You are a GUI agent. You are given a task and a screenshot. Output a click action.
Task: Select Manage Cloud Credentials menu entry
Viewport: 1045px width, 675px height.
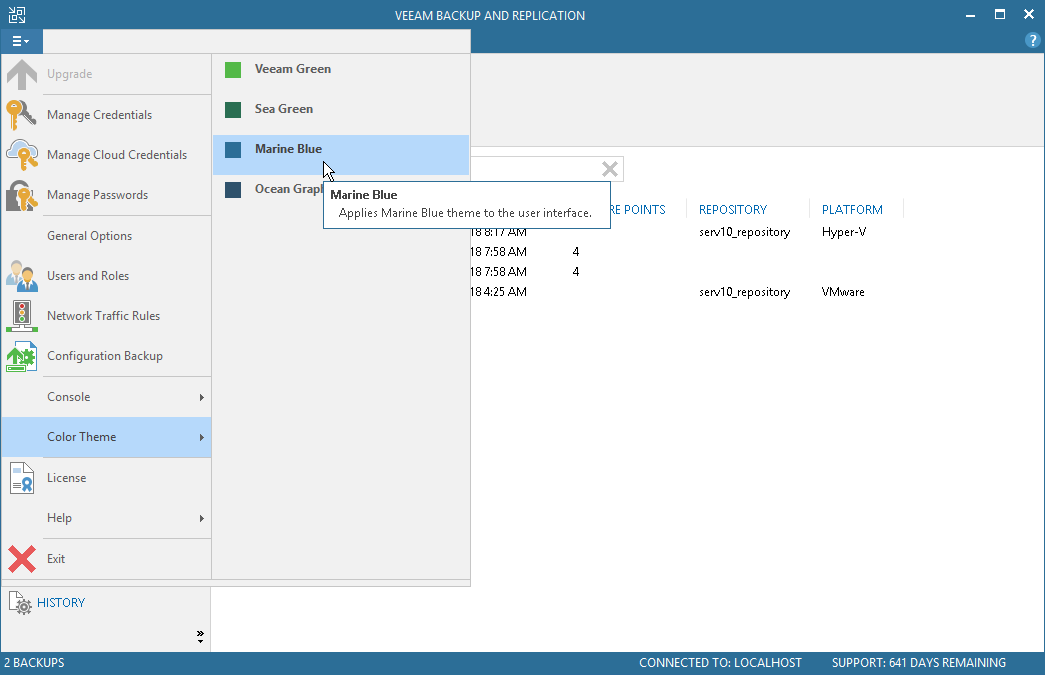coord(117,155)
